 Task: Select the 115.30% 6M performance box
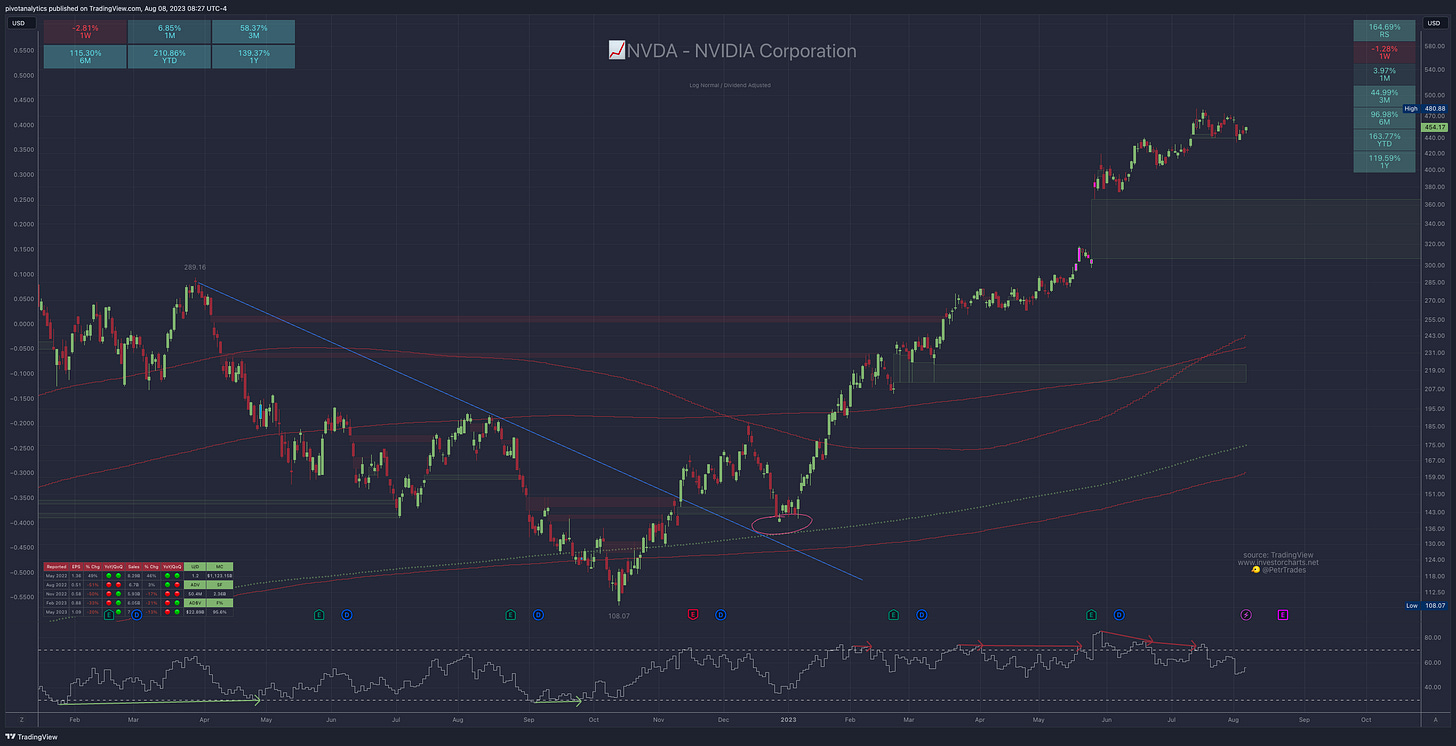pyautogui.click(x=84, y=57)
